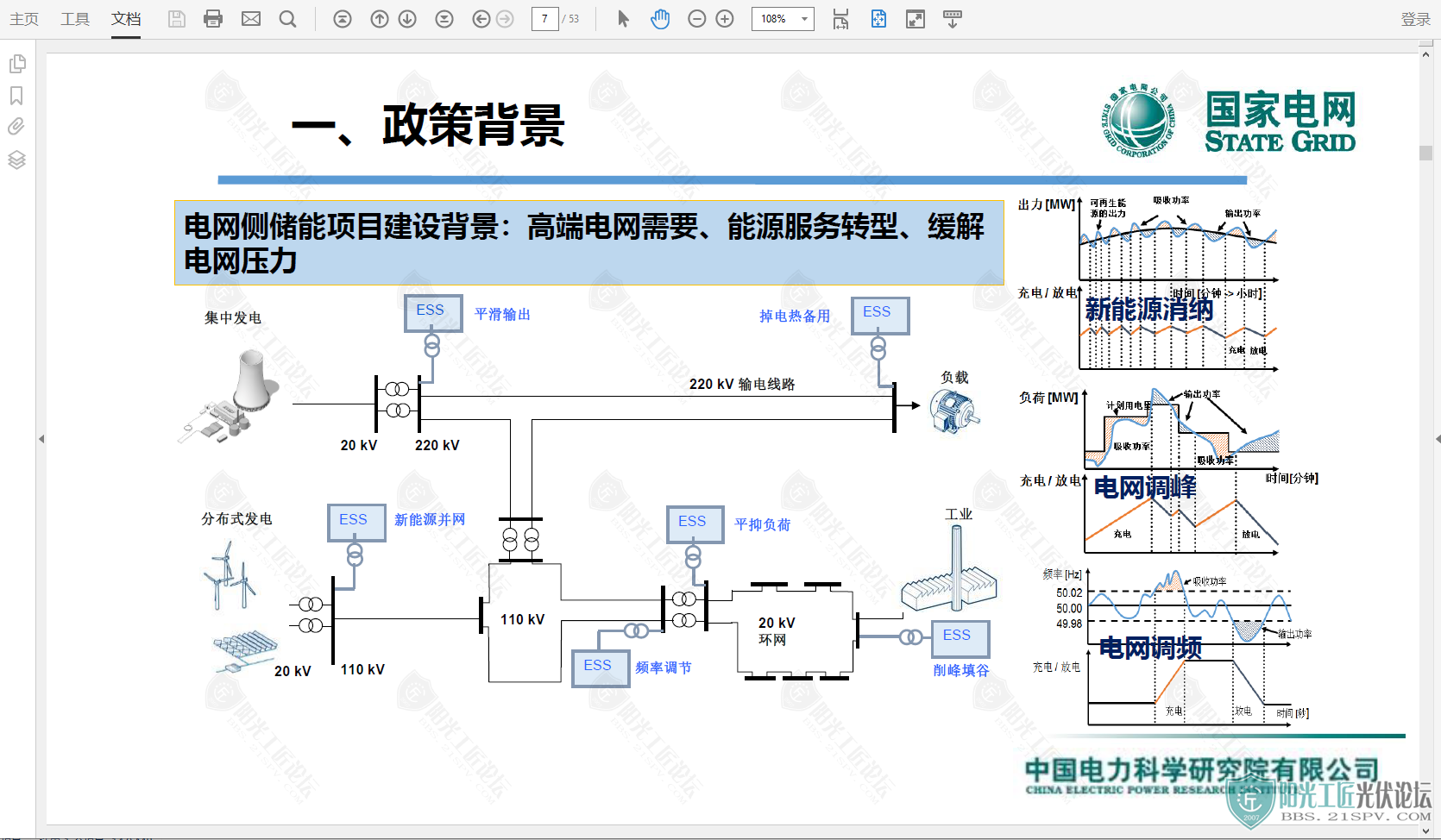Click the scrollbar down arrow

coord(1425,831)
